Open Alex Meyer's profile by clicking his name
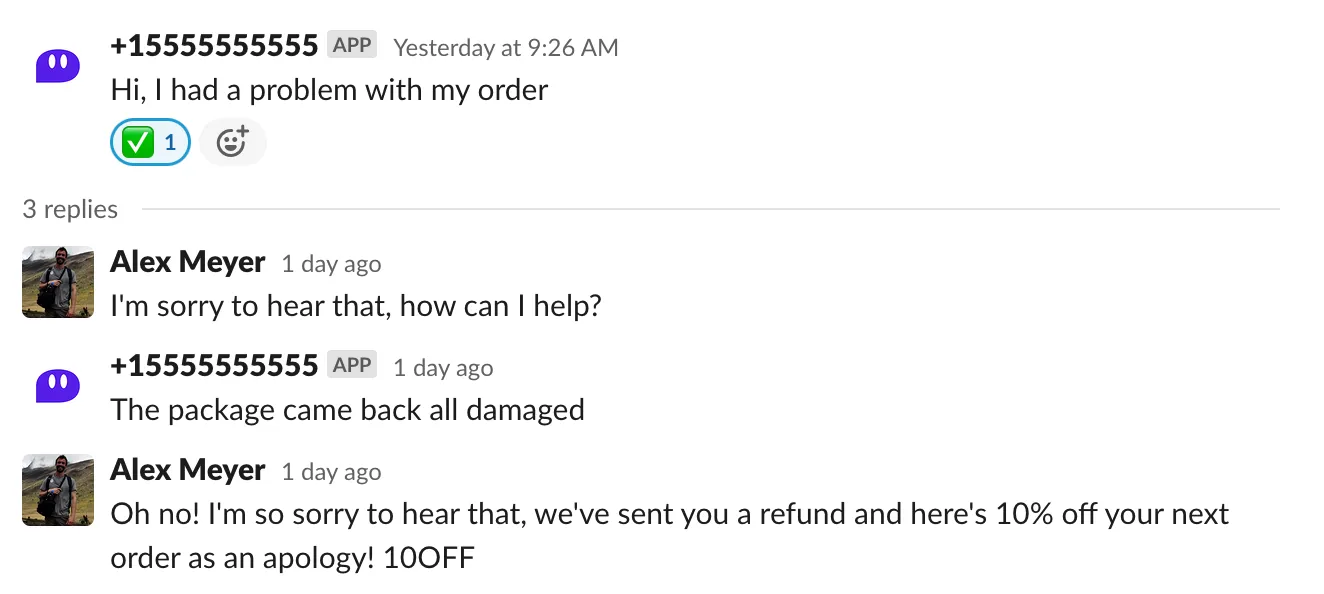The image size is (1324, 594). [187, 262]
